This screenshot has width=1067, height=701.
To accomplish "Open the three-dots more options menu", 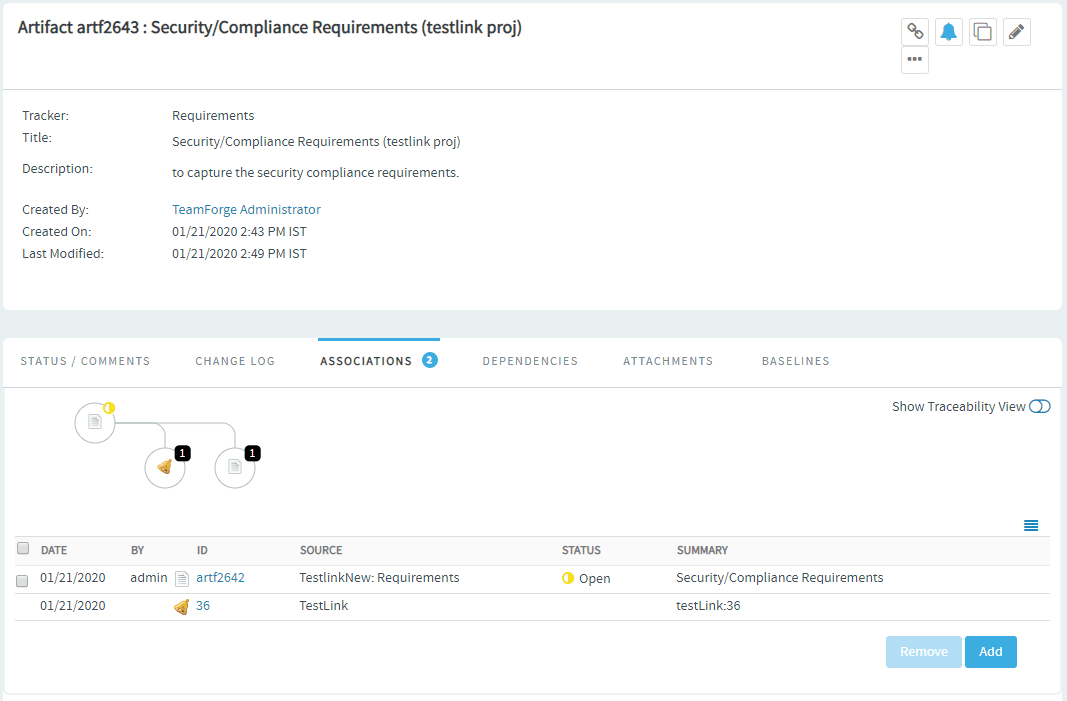I will click(x=915, y=60).
